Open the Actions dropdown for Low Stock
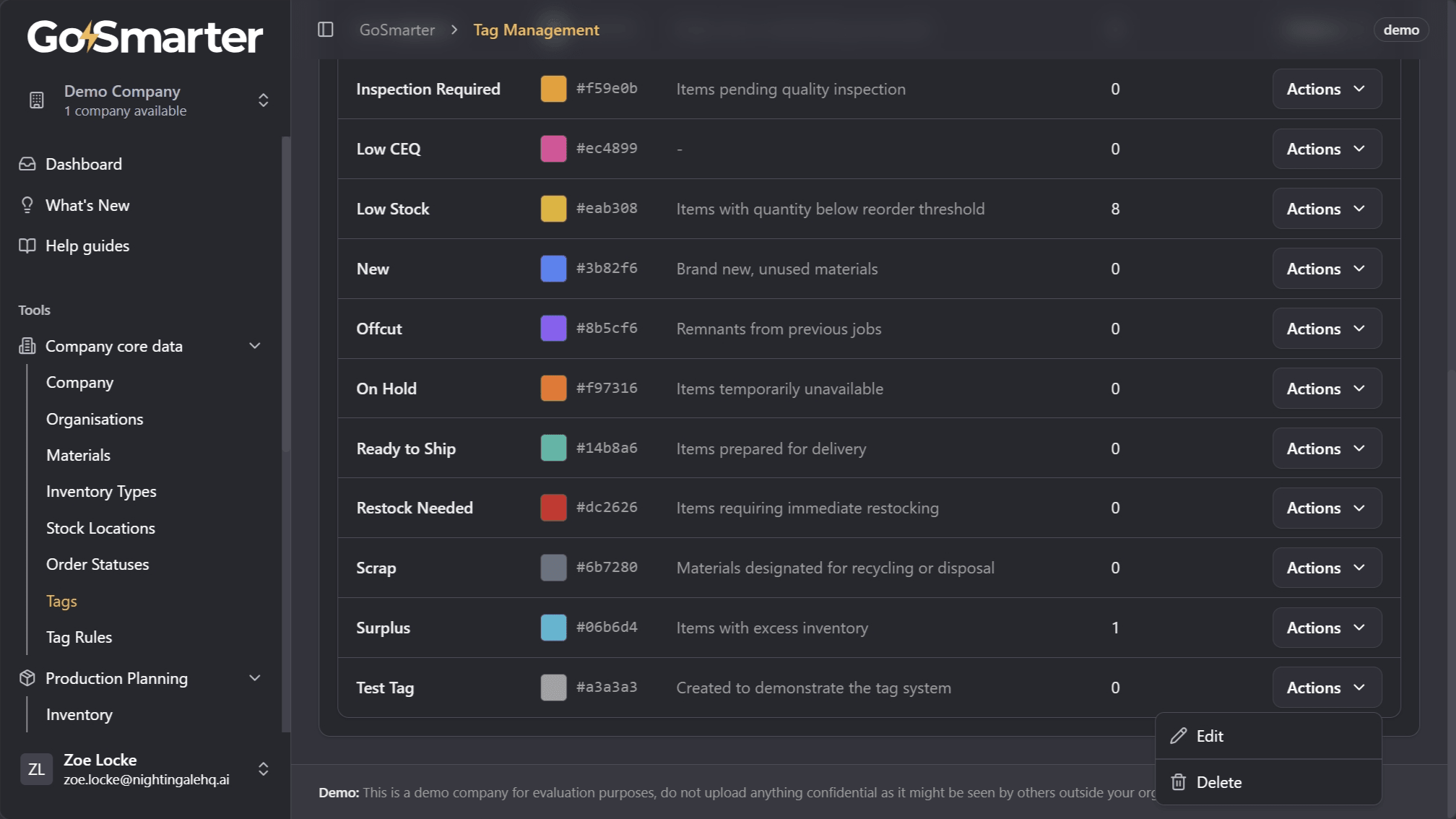 click(1327, 209)
